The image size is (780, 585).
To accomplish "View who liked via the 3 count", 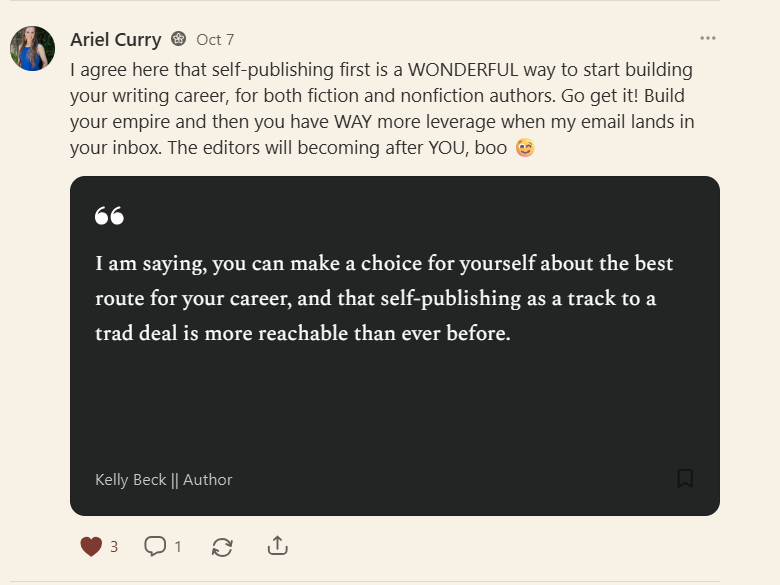I will pyautogui.click(x=114, y=547).
